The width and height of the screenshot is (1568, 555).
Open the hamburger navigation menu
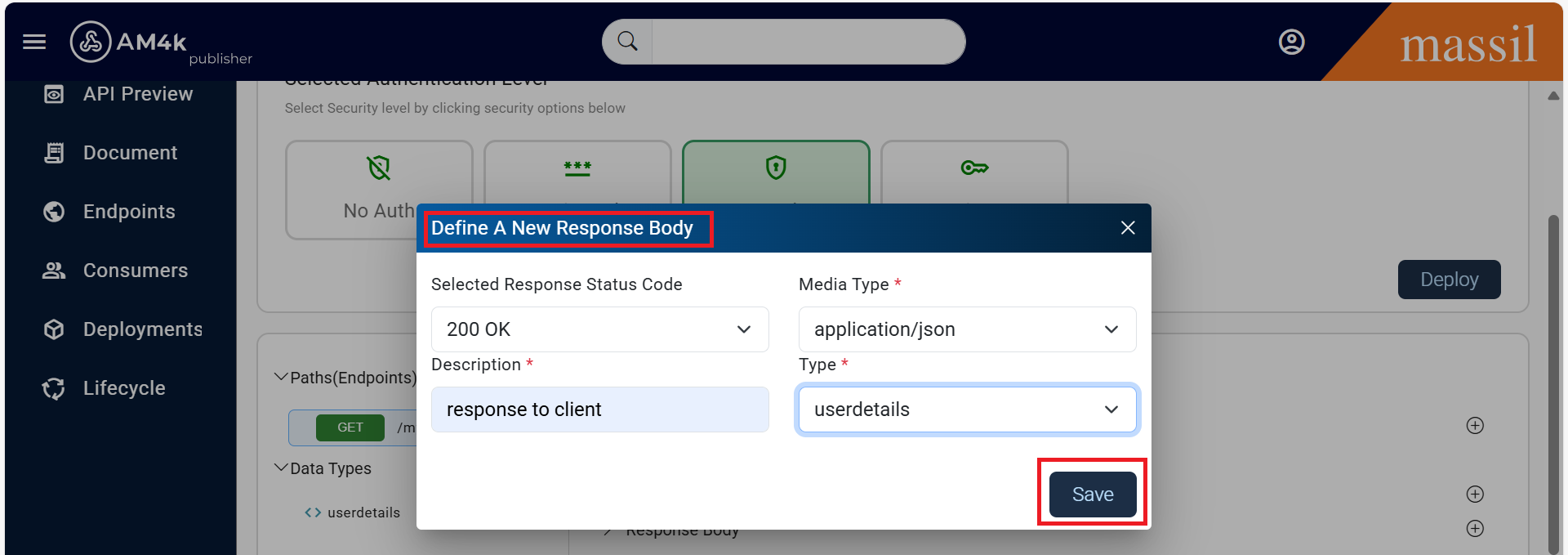click(34, 42)
